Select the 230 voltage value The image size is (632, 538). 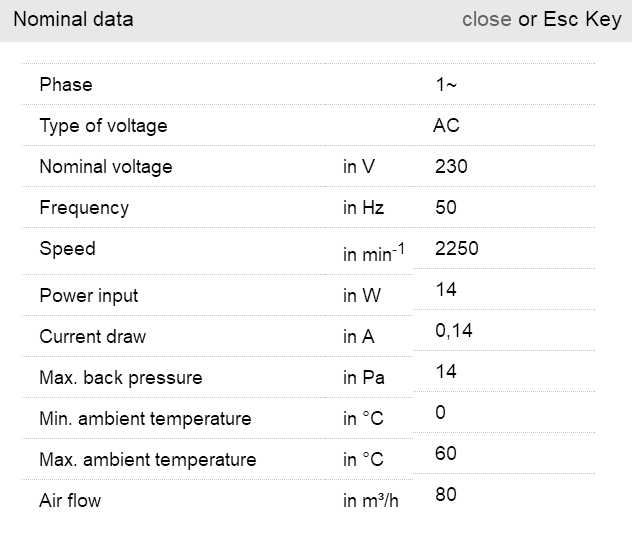point(451,167)
